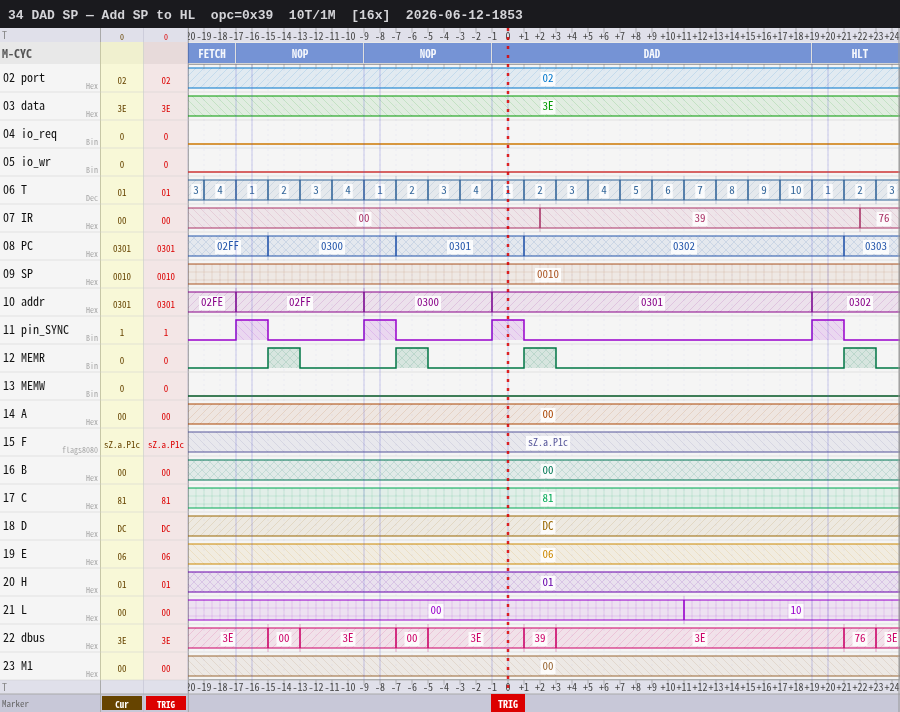Click the FETCH cycle segment
The image size is (900, 712).
[x=212, y=54]
